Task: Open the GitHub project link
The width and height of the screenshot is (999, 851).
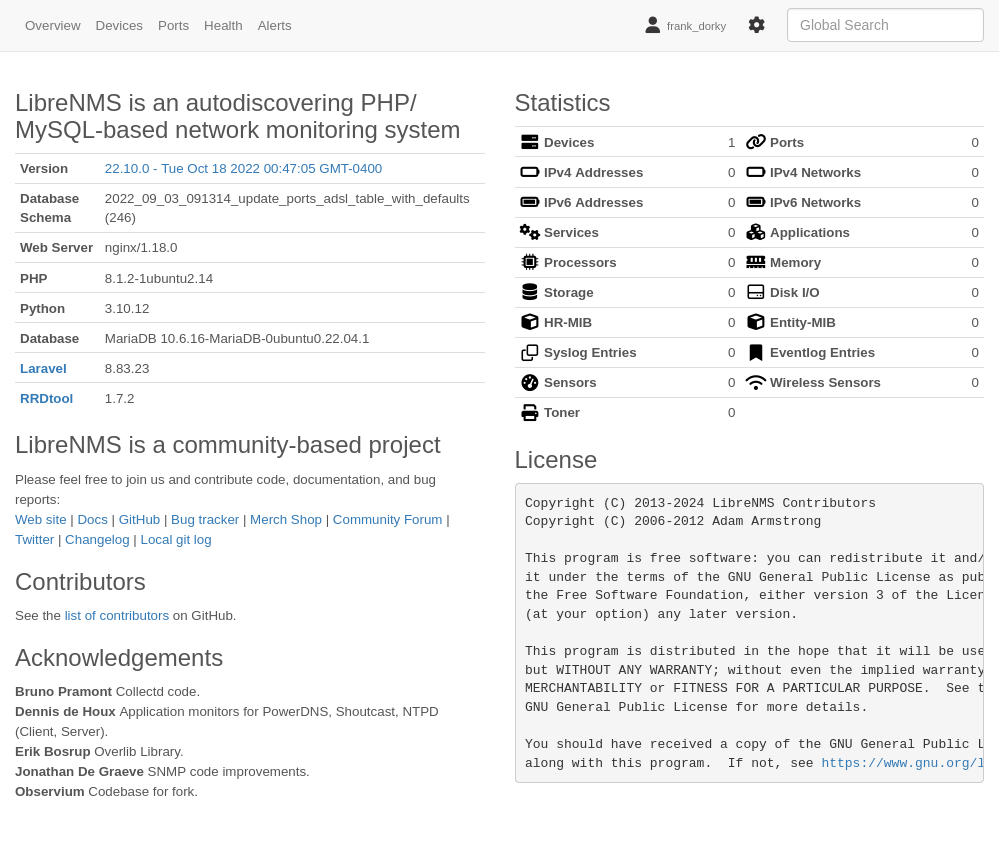Action: [x=139, y=519]
